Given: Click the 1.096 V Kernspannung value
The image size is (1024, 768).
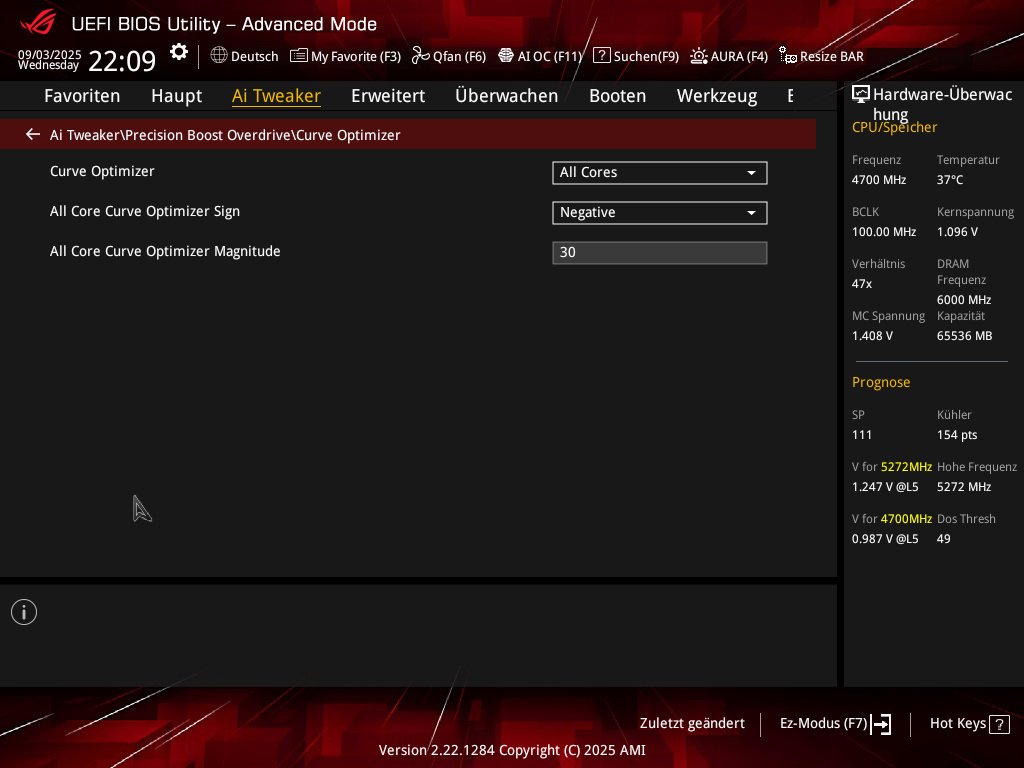Looking at the screenshot, I should [957, 232].
